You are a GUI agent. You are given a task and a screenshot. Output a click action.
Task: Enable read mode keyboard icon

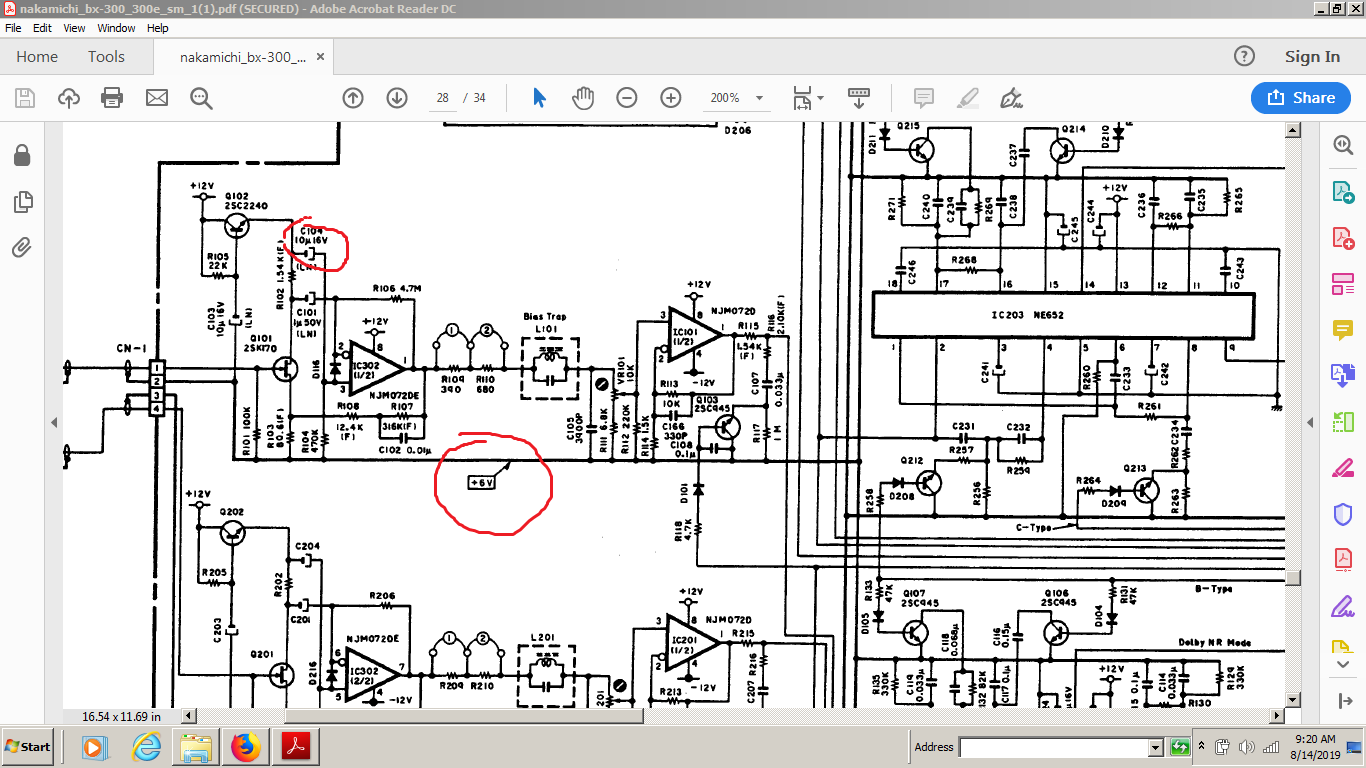point(859,98)
